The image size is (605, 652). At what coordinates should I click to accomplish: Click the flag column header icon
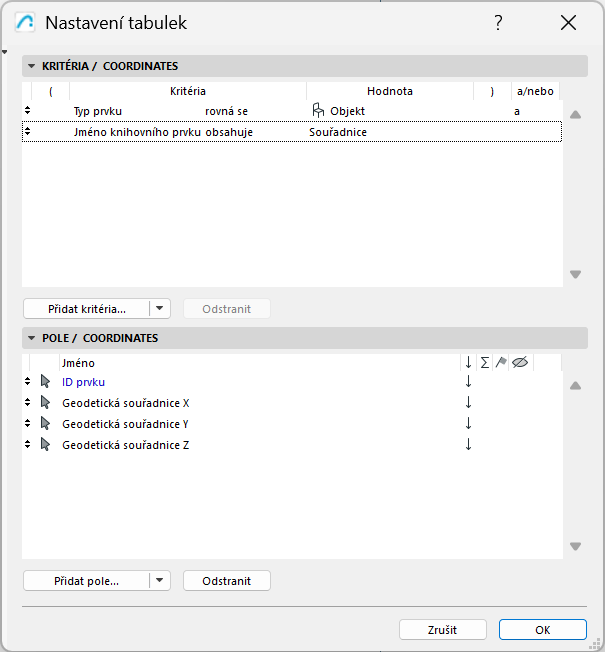501,362
